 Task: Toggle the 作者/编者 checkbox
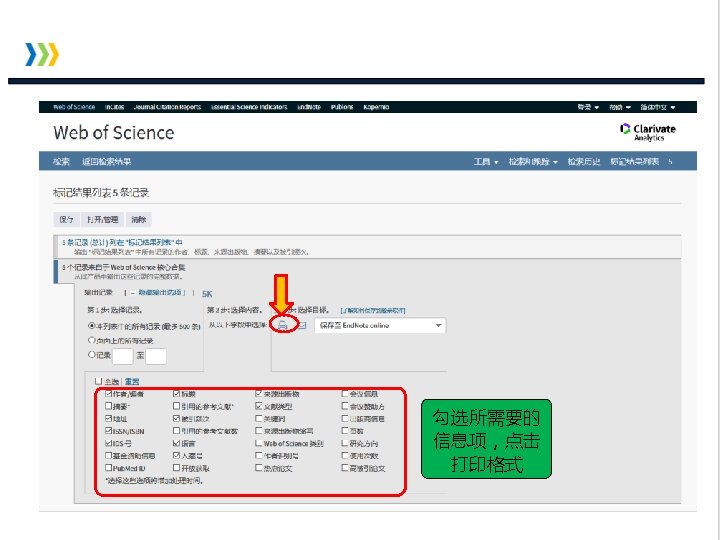point(108,394)
